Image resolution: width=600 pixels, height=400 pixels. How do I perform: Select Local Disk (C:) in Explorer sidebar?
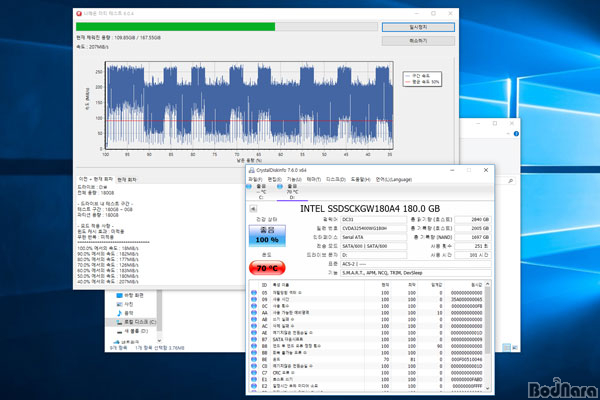(136, 322)
